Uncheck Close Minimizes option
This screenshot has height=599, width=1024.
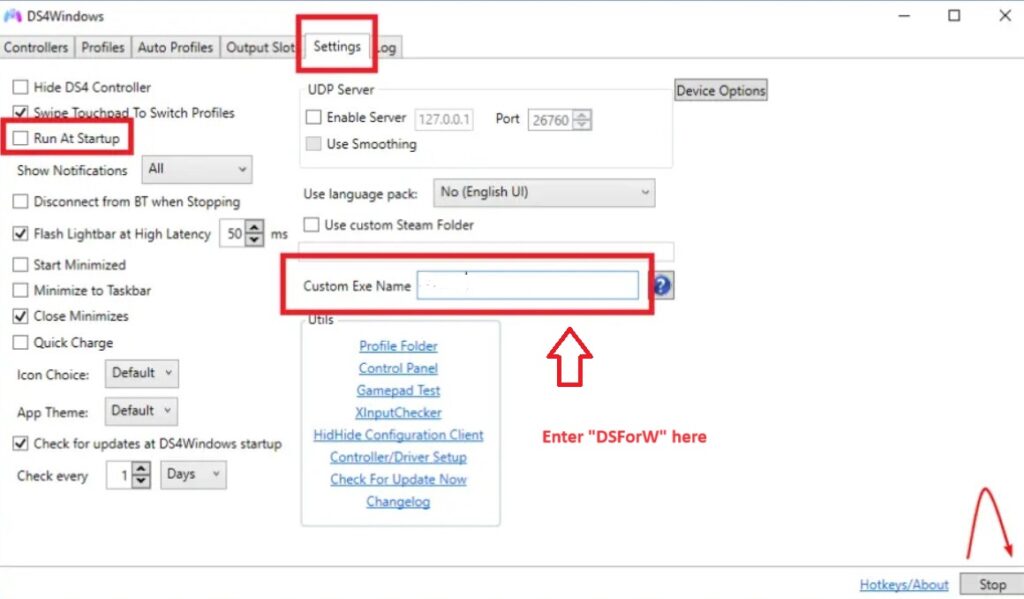click(x=21, y=316)
